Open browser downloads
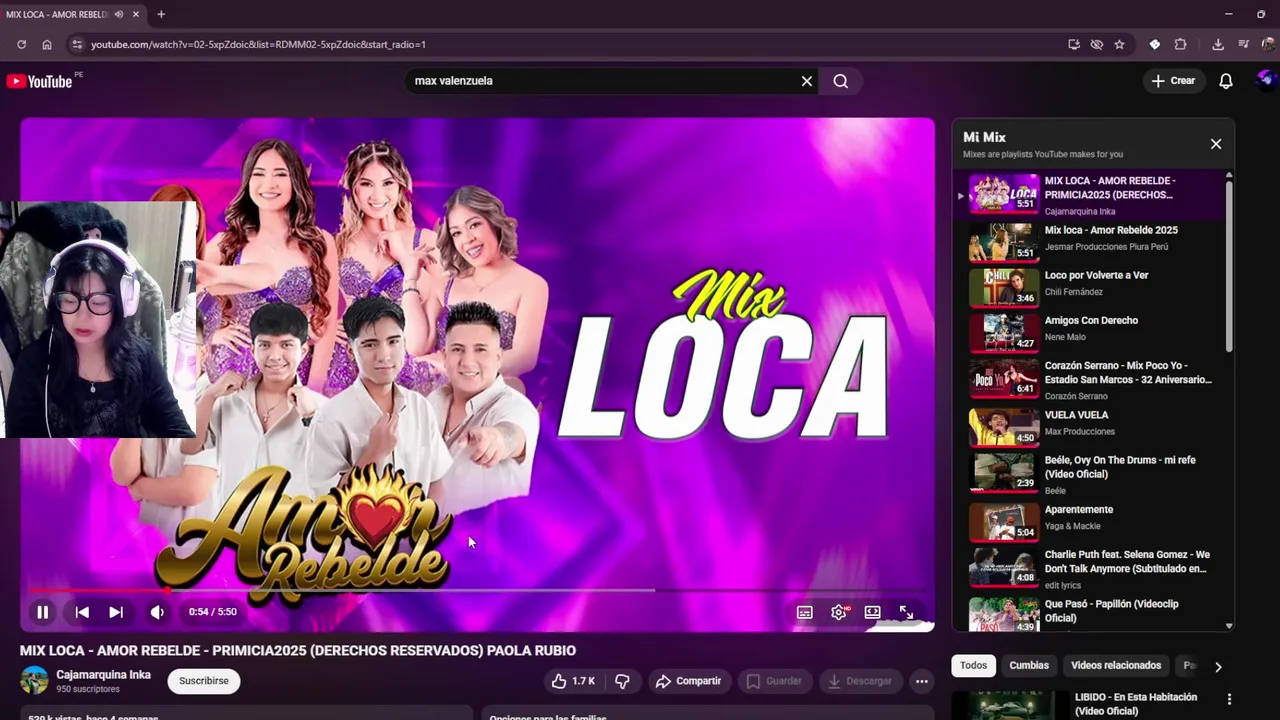This screenshot has height=720, width=1280. (x=1218, y=44)
